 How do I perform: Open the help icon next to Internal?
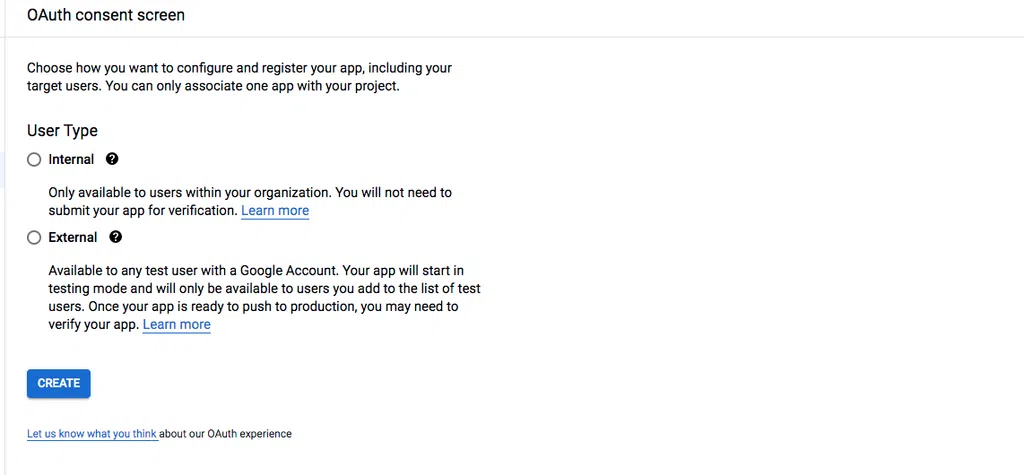click(x=112, y=159)
